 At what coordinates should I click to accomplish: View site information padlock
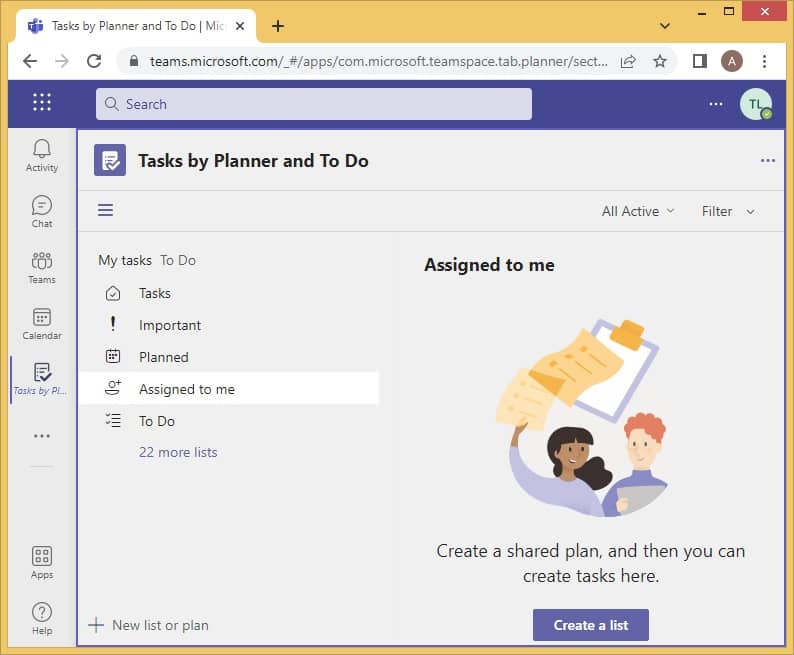[x=134, y=61]
